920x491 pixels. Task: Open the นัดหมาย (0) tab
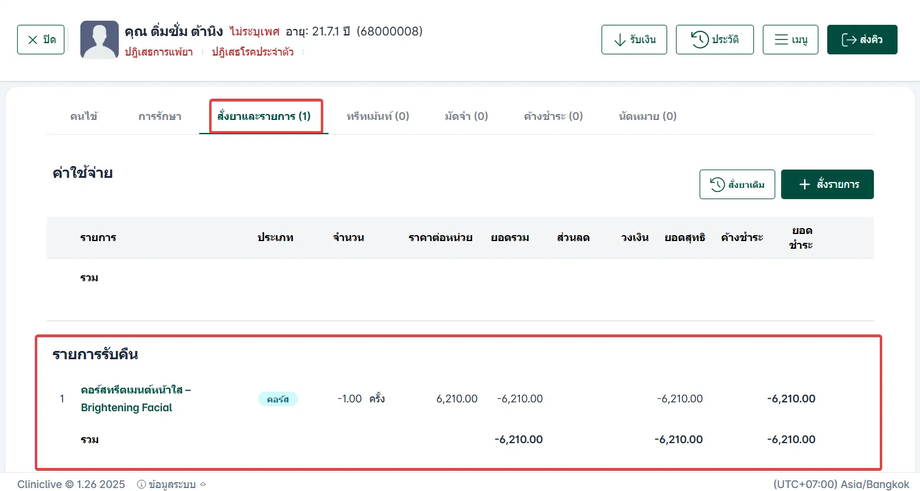647,116
